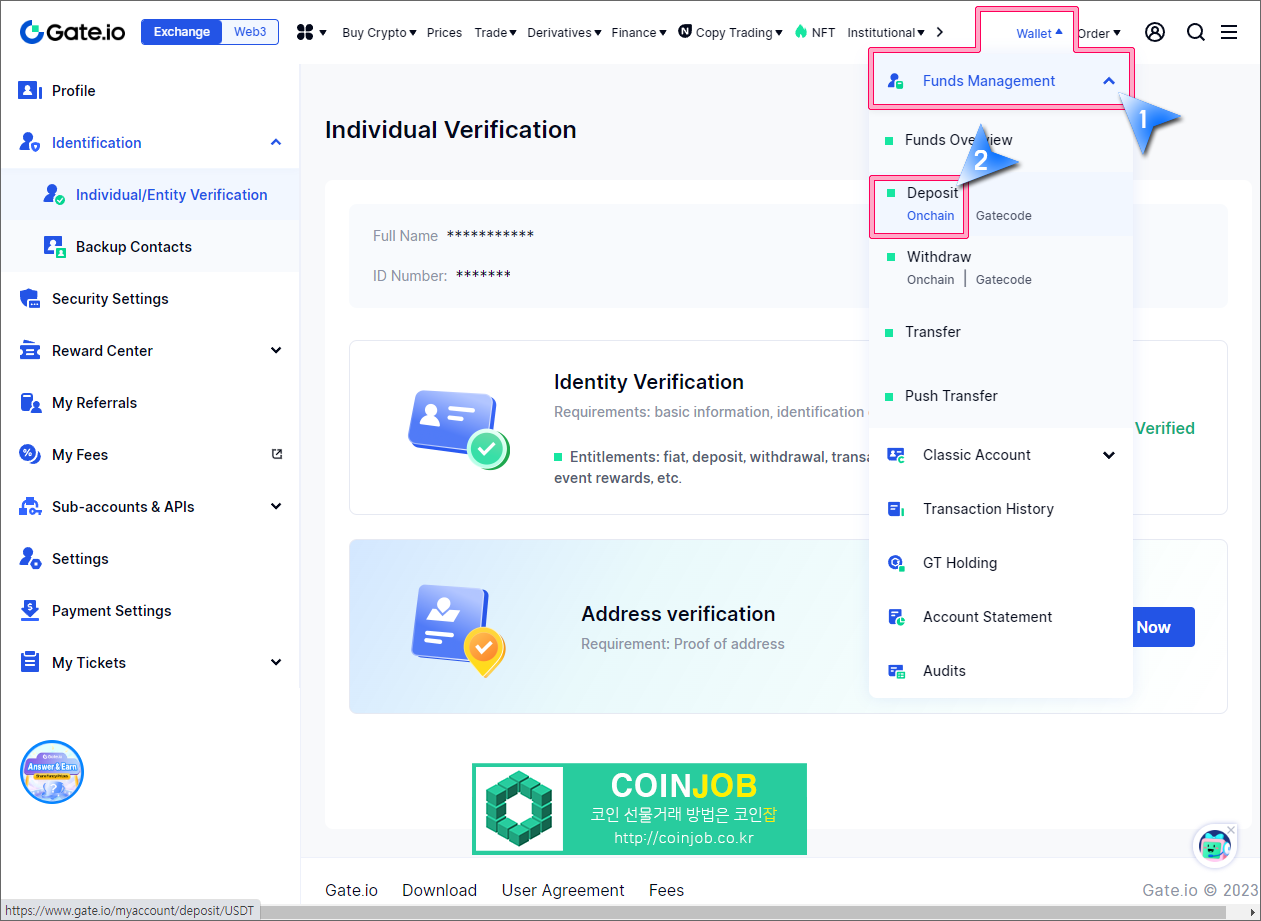The image size is (1261, 921).
Task: Open the Wallet menu
Action: coord(1039,33)
